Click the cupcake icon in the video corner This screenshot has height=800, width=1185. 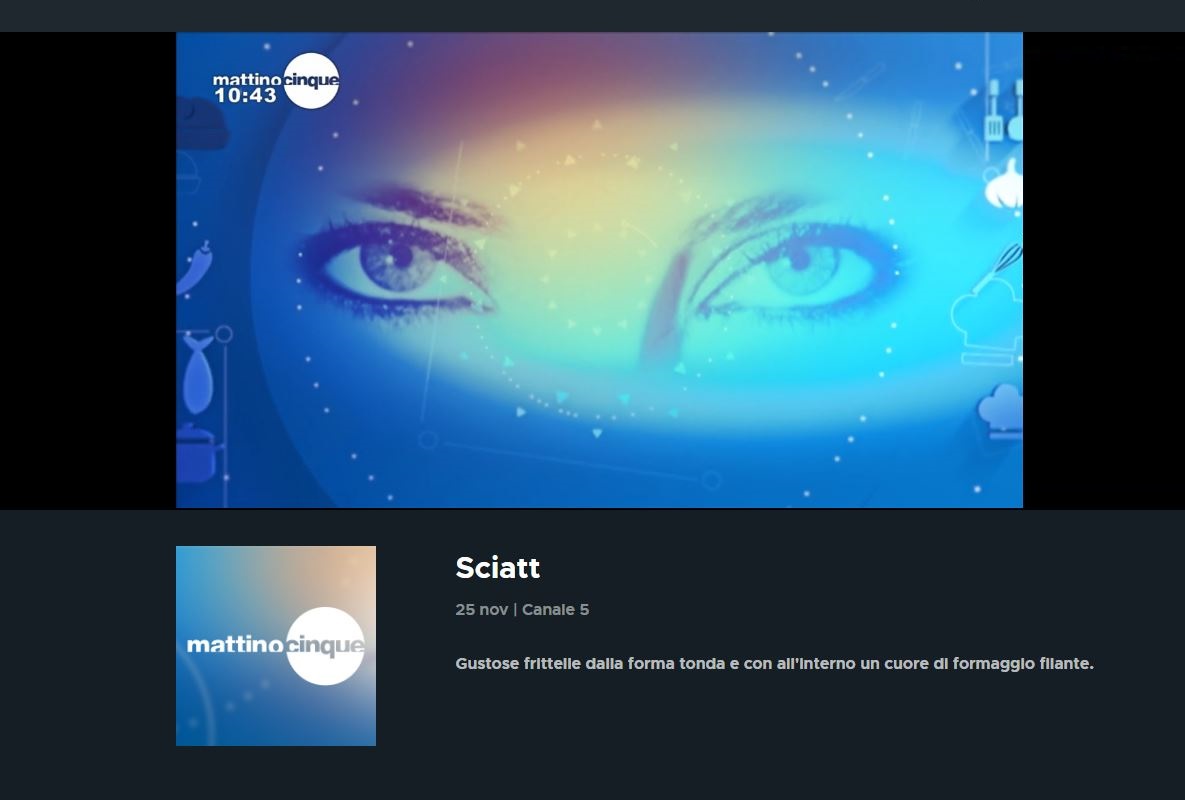pyautogui.click(x=1001, y=412)
